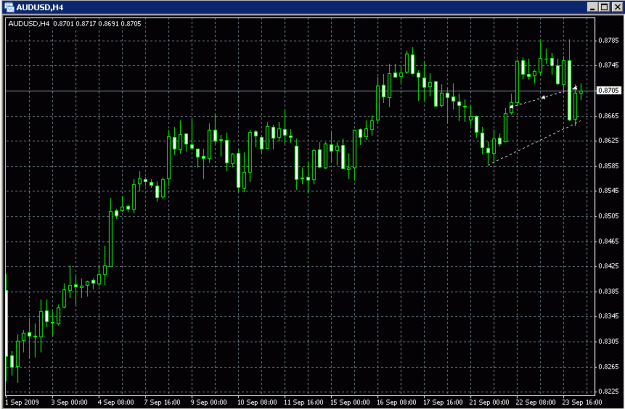625x409 pixels.
Task: Select the lower dashed trendline
Action: [x=534, y=142]
